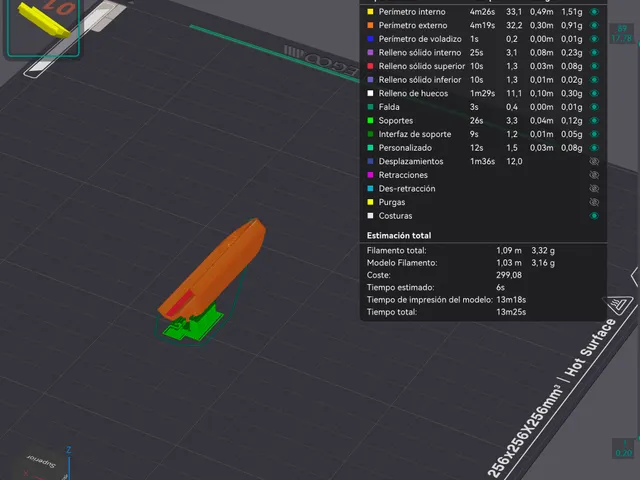The height and width of the screenshot is (480, 640).
Task: Click Tiempo total value 13m25s
Action: [x=511, y=312]
